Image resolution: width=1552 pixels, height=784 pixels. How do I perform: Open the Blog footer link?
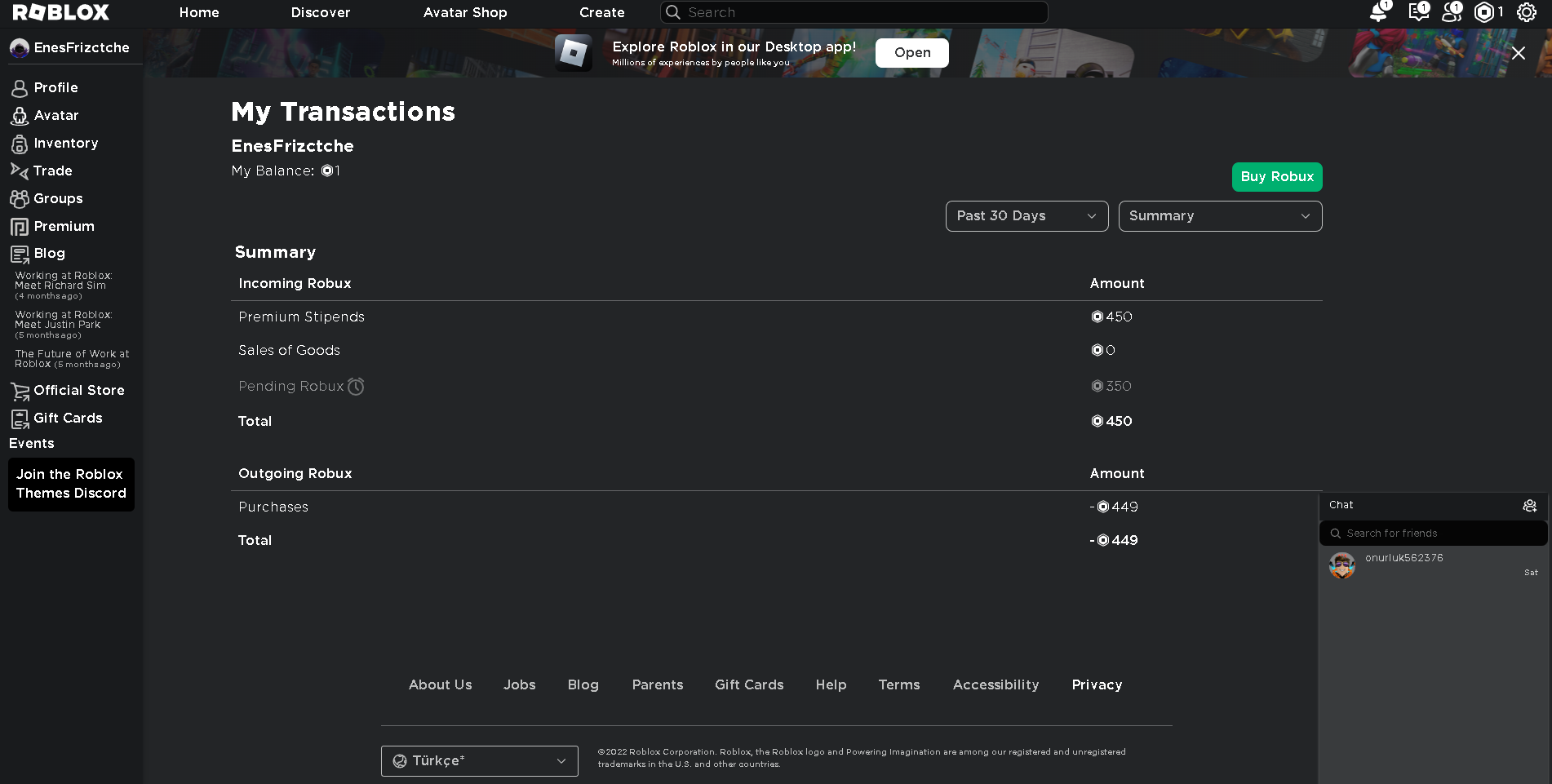tap(583, 685)
